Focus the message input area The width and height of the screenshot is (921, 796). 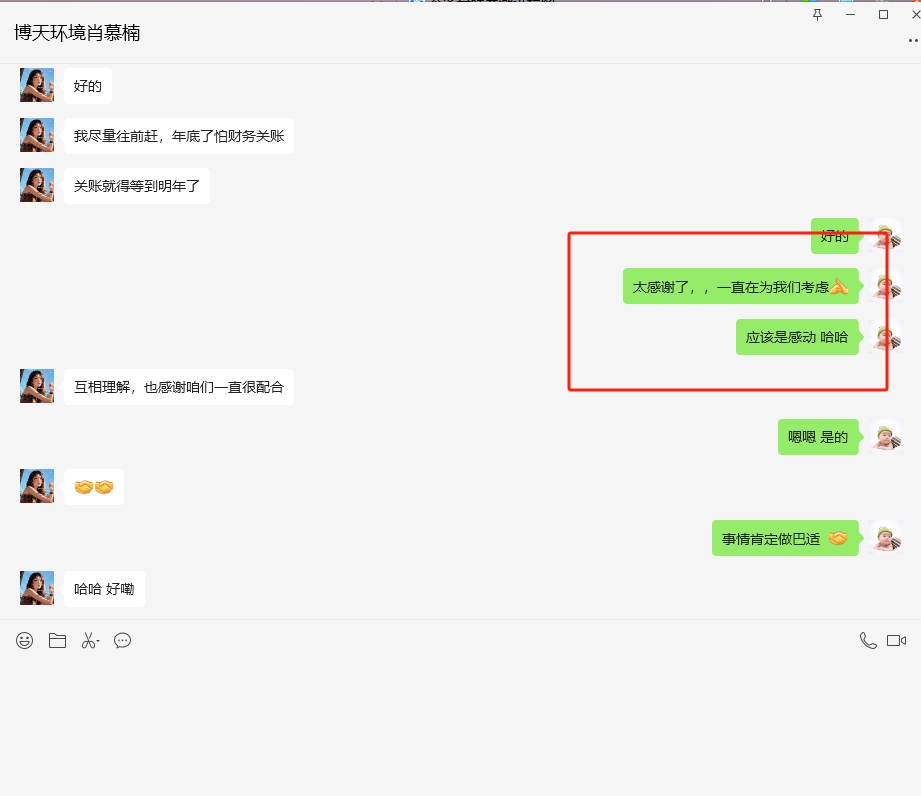pos(460,720)
